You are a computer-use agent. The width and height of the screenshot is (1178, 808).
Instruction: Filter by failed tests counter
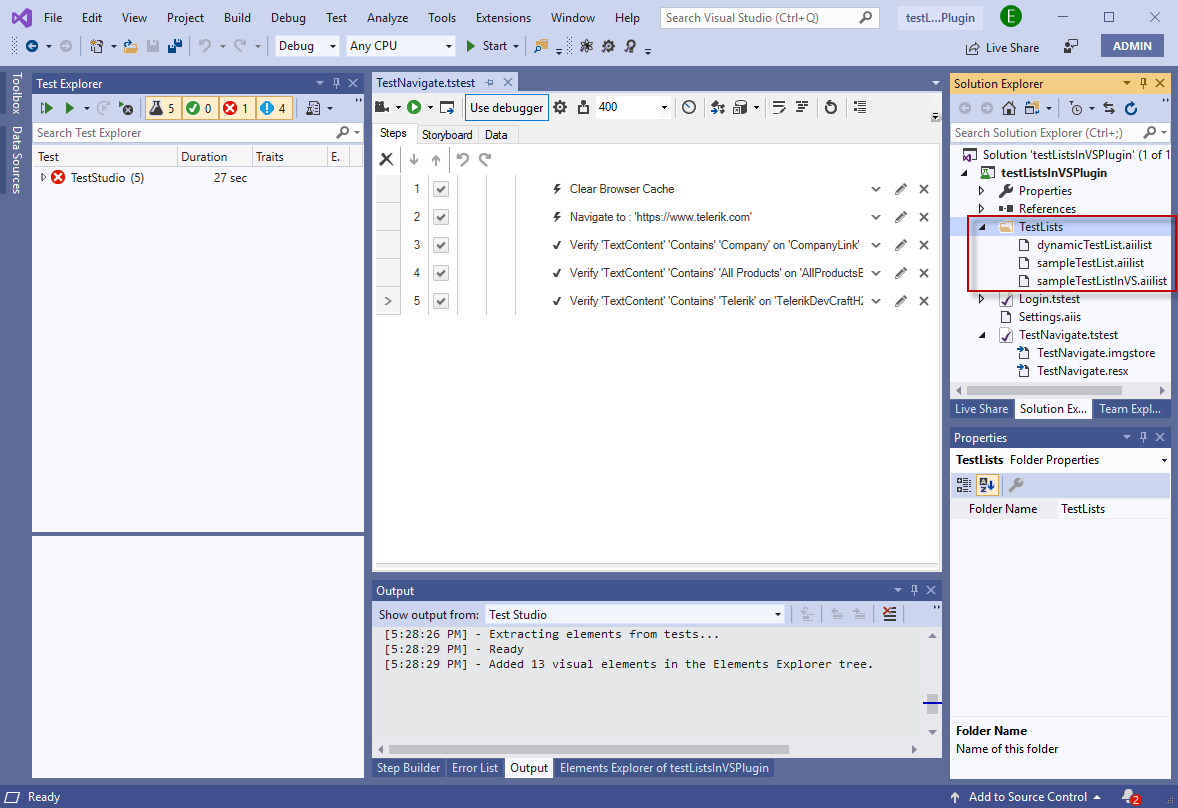tap(236, 108)
